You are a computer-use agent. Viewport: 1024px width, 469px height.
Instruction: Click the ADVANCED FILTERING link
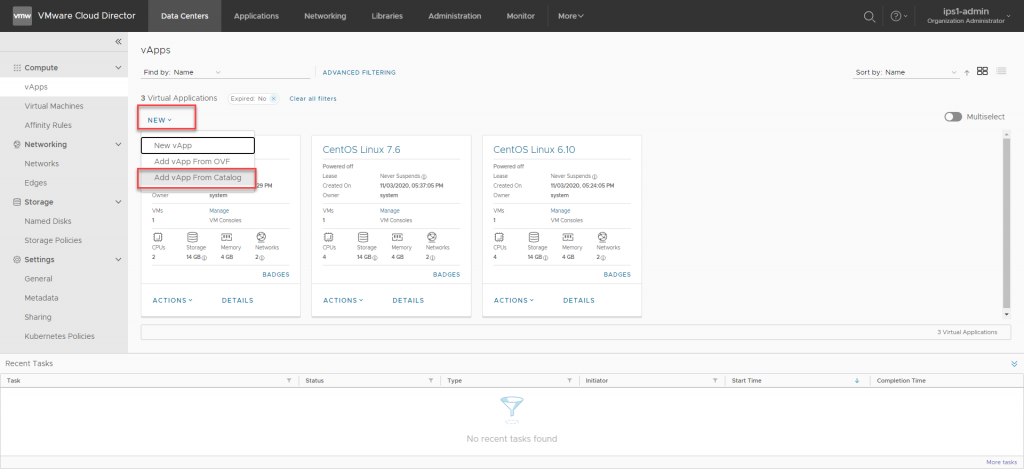tap(359, 72)
